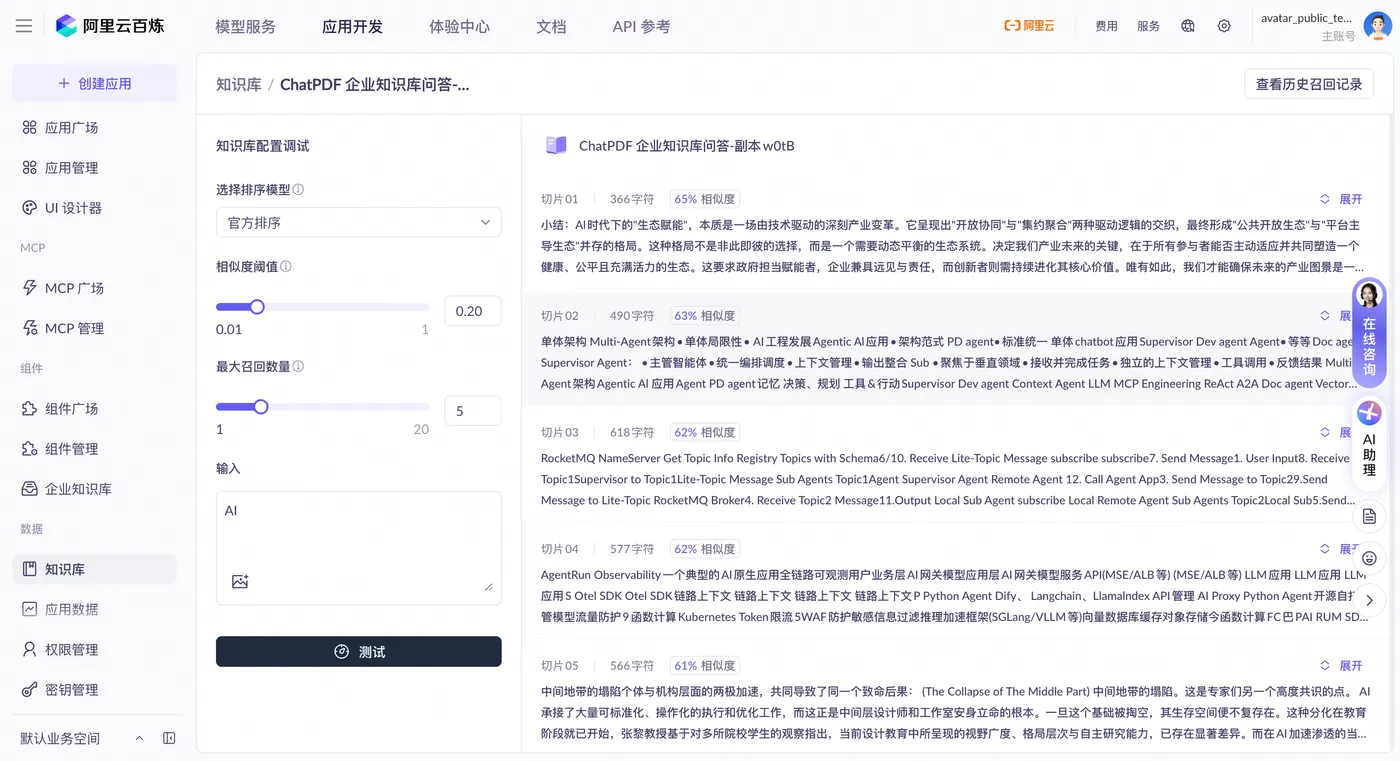1400x761 pixels.
Task: Collapse the sidebar with panel icon
Action: [x=169, y=738]
